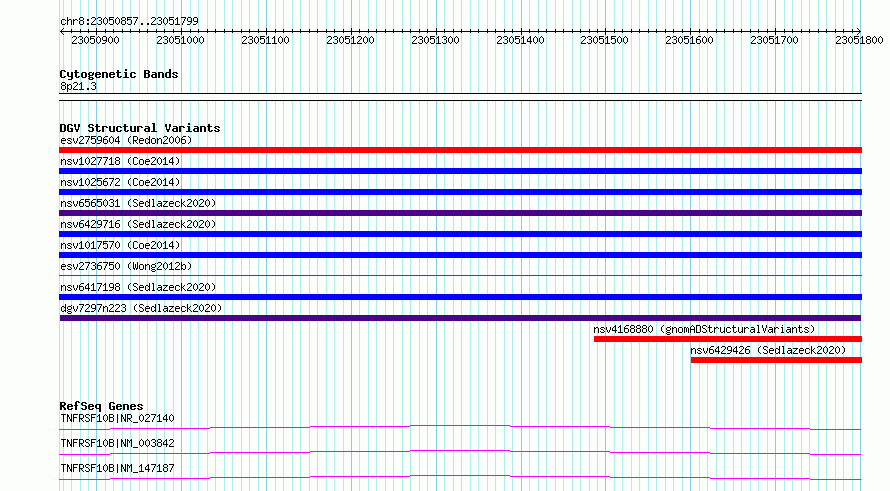The image size is (890, 491).
Task: Open variant label dgv7297n223 (Sedlazeck2020)
Action: click(x=141, y=308)
